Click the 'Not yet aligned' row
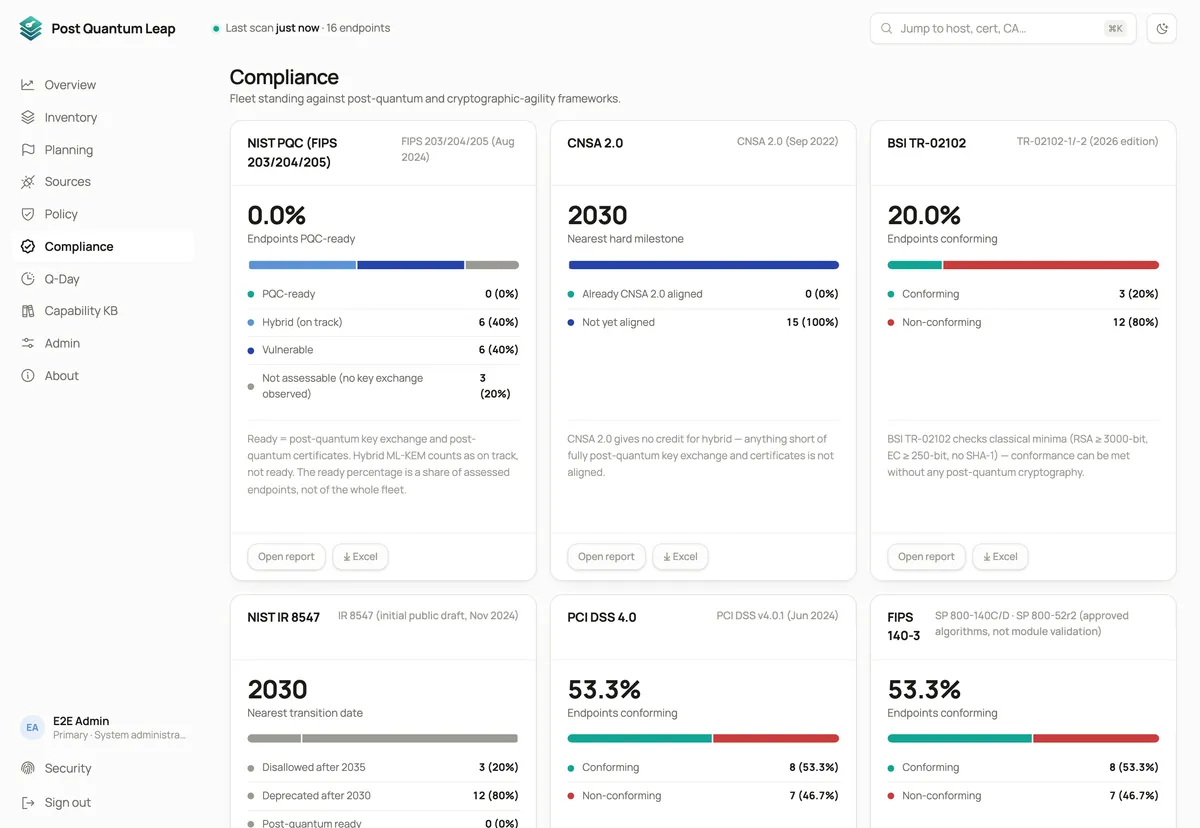 pyautogui.click(x=703, y=322)
